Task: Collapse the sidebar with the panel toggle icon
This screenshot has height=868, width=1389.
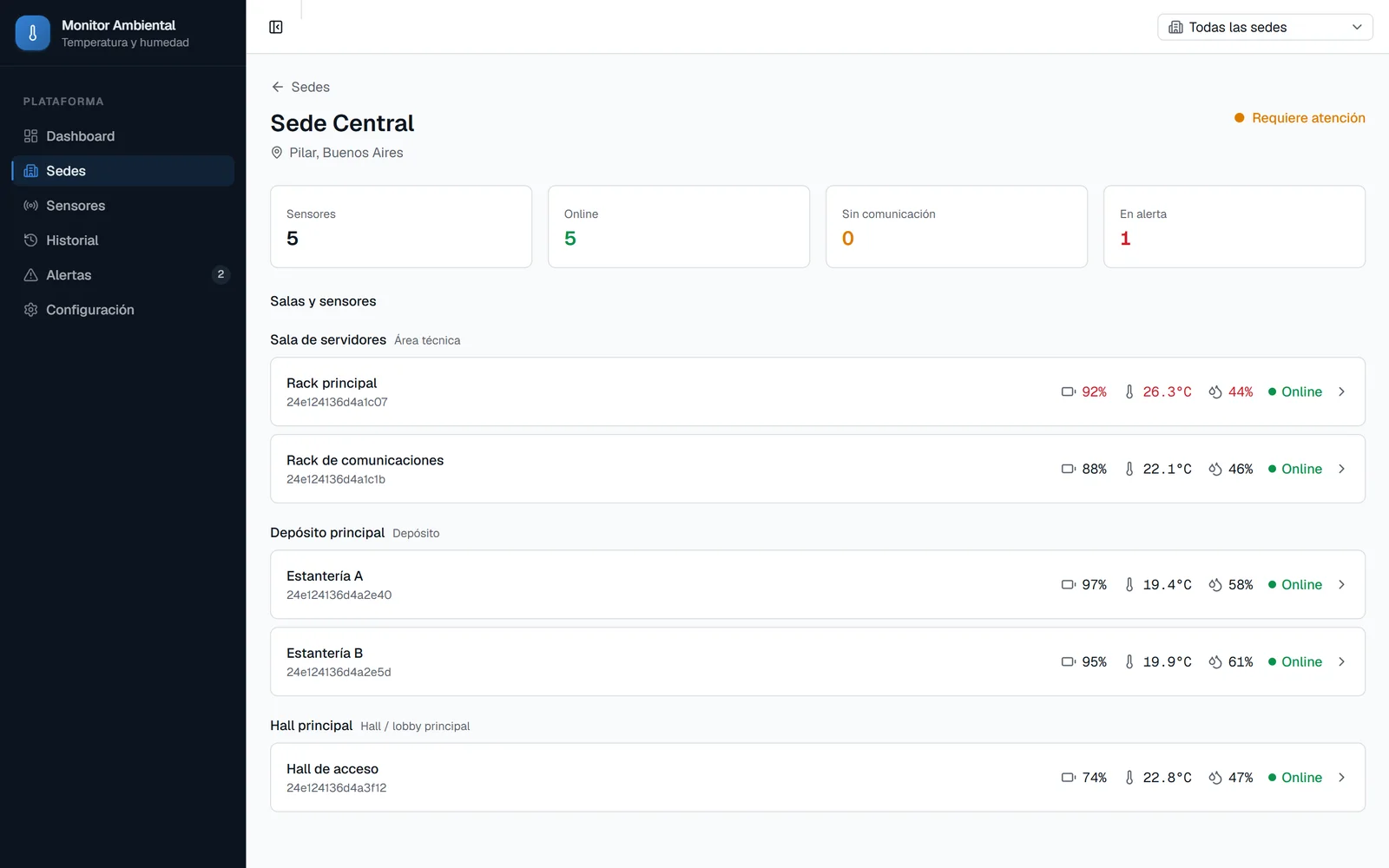Action: point(276,27)
